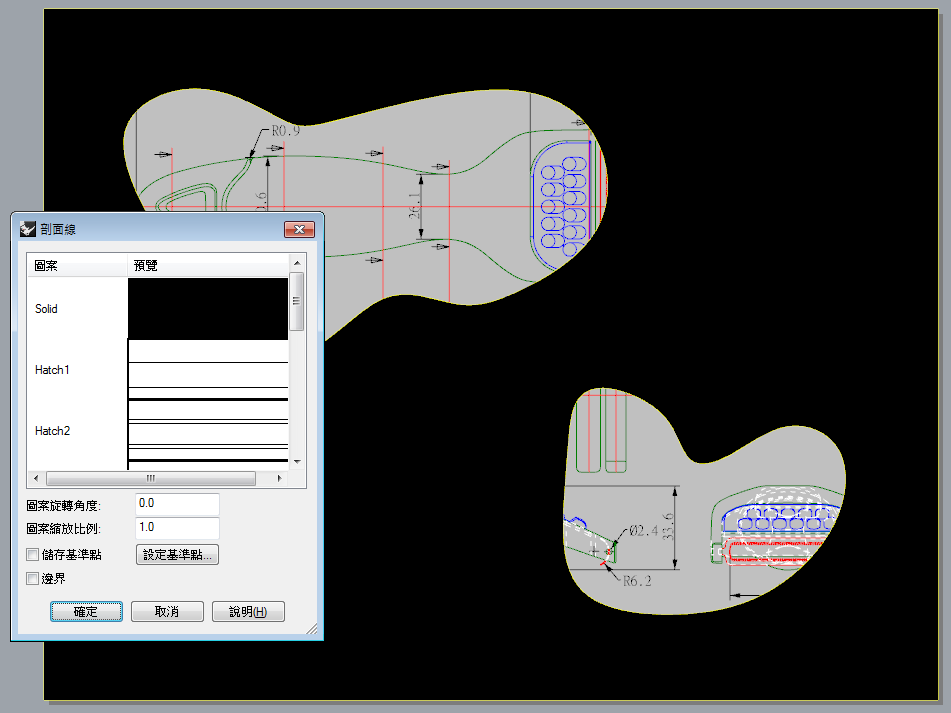The width and height of the screenshot is (951, 713).
Task: Close the 剖面線 hatch dialog
Action: (299, 229)
